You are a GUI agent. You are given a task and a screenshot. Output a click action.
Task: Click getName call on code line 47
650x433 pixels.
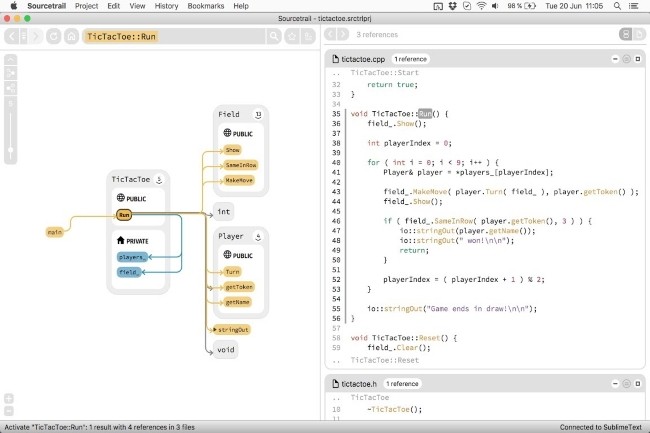[503, 231]
